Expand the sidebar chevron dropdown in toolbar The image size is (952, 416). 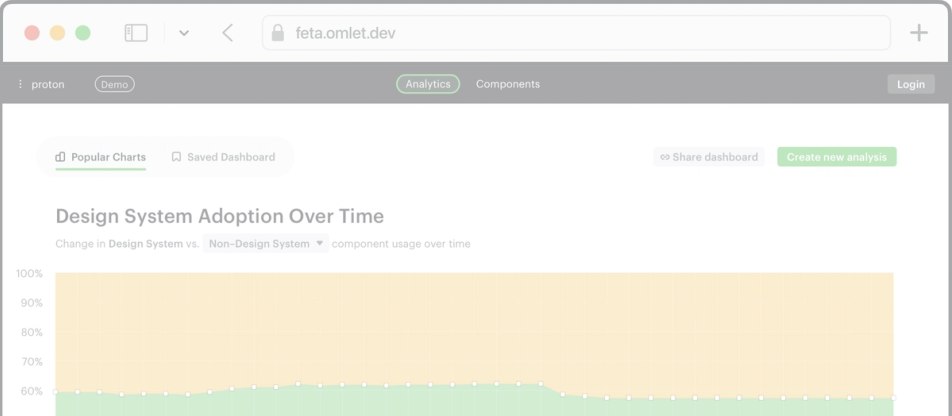tap(184, 33)
